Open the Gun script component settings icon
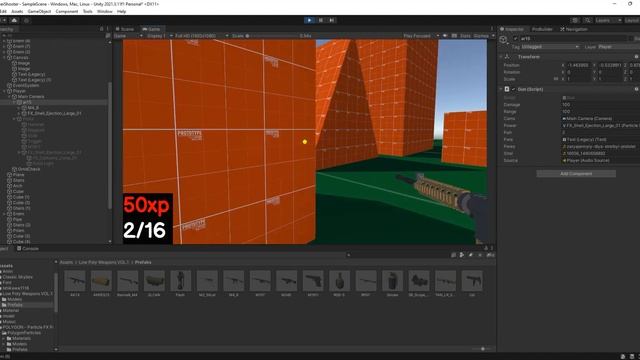 coord(636,89)
